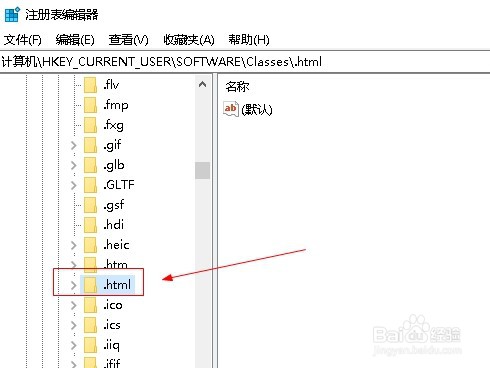Expand the .glb key
Screen dimensions: 490x368
[74, 165]
